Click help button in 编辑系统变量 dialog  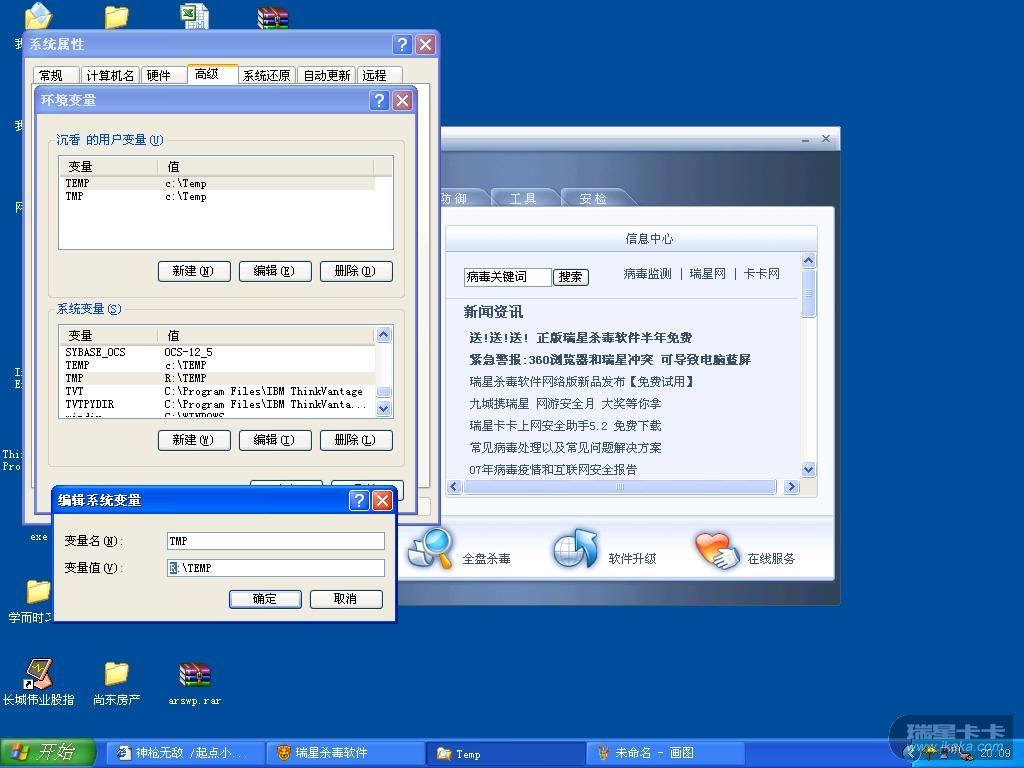click(x=359, y=500)
